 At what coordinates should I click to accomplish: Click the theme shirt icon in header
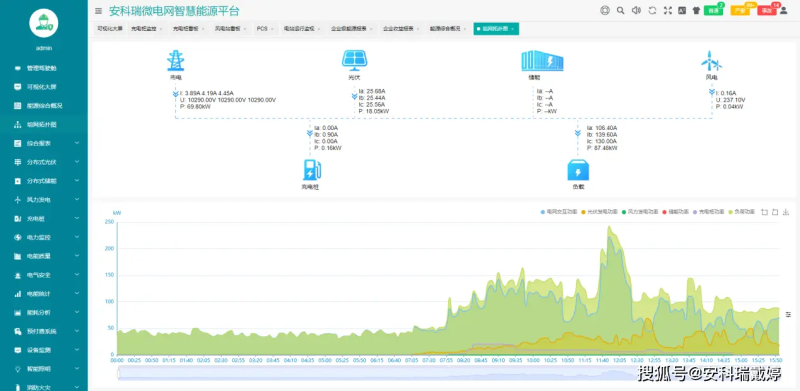point(696,11)
